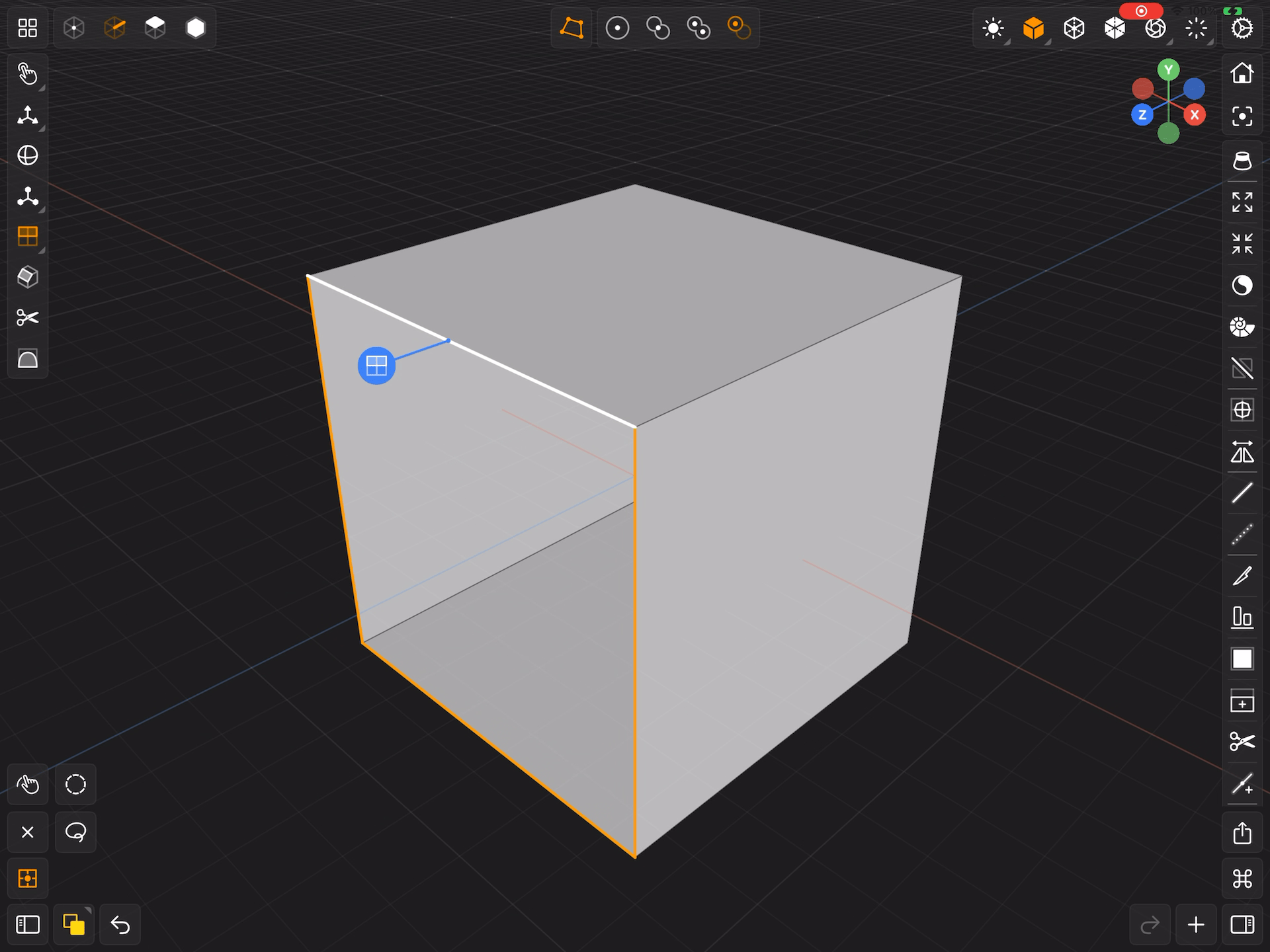Select face selection mode cube icon
Screen dimensions: 1270x952
(155, 28)
